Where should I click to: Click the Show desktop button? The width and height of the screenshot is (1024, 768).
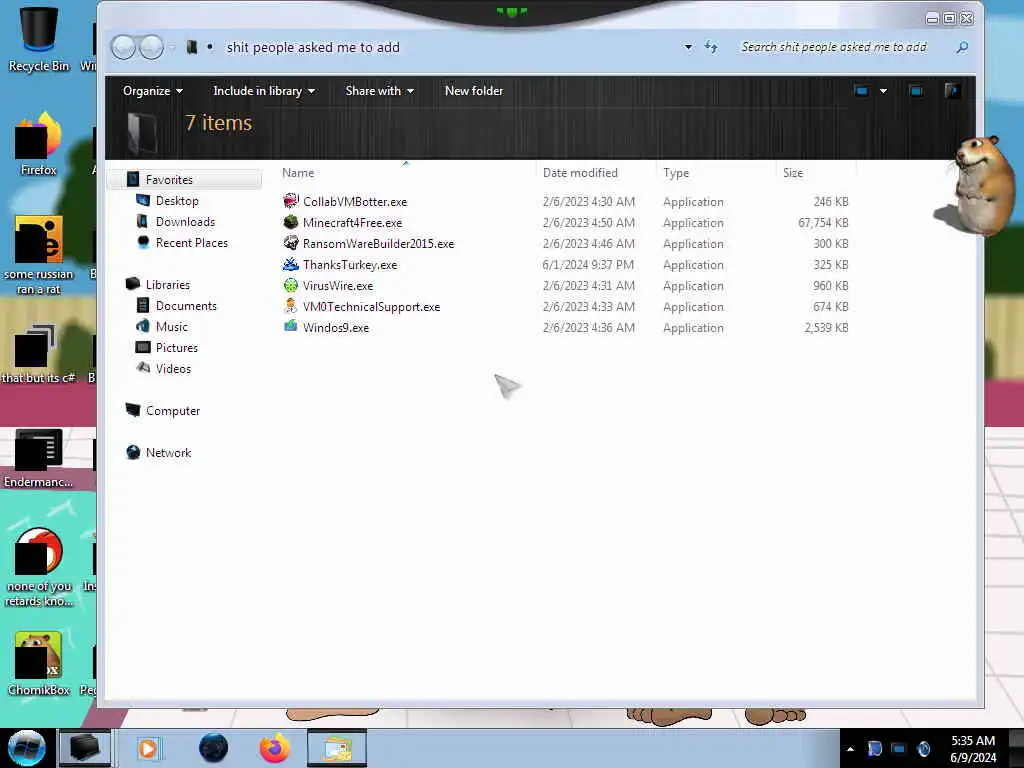click(1016, 748)
